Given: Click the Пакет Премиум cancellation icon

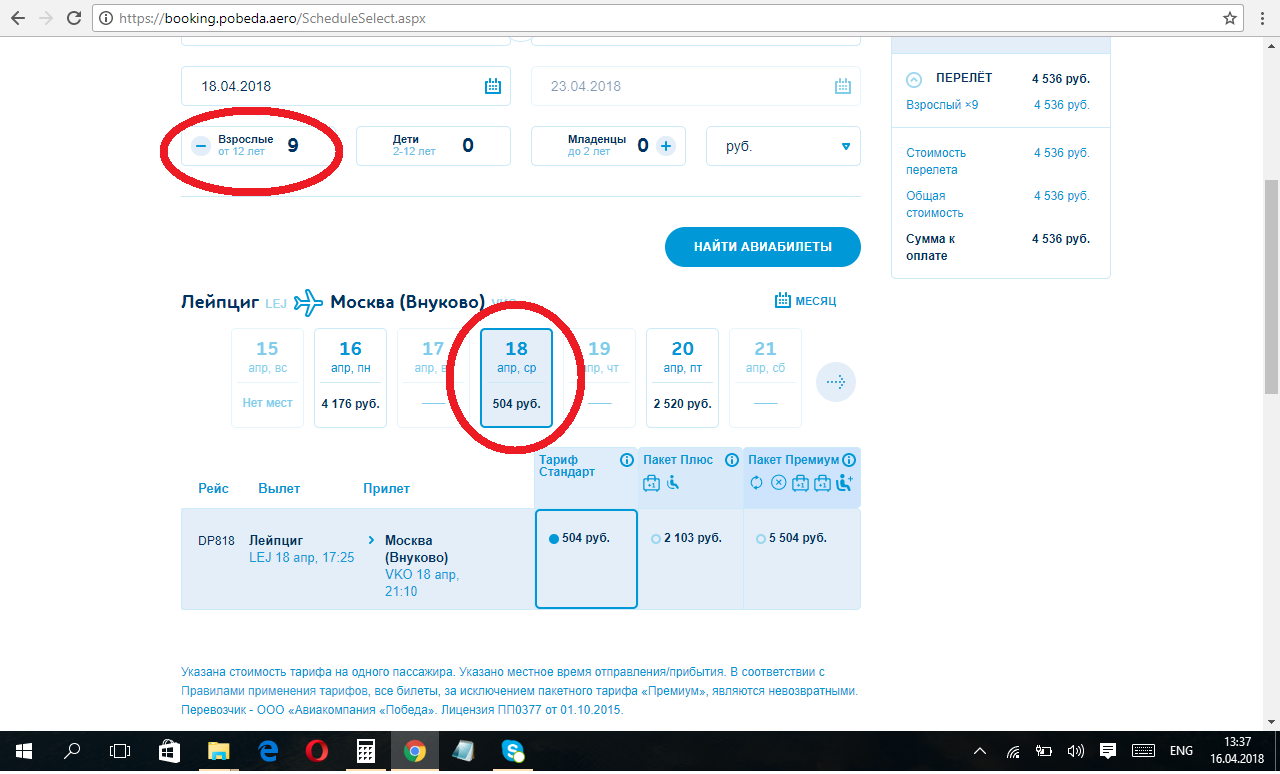Looking at the screenshot, I should click(779, 484).
